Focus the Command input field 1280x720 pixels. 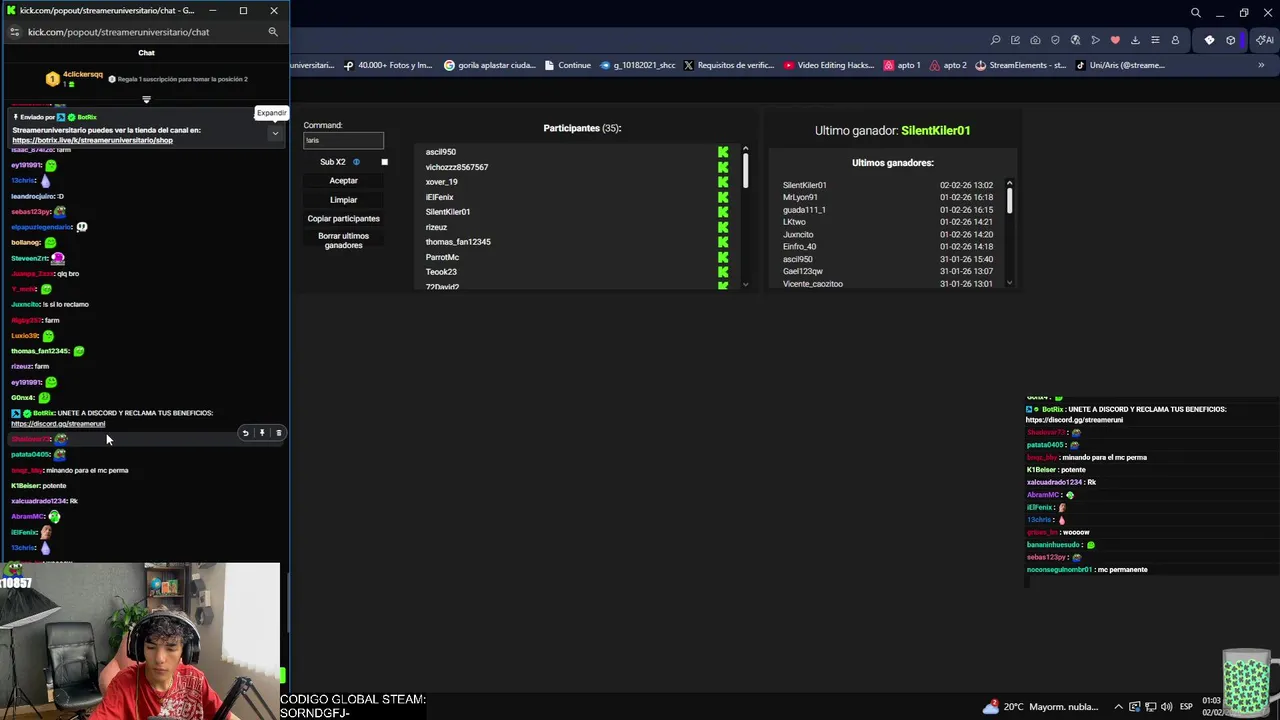coord(343,140)
